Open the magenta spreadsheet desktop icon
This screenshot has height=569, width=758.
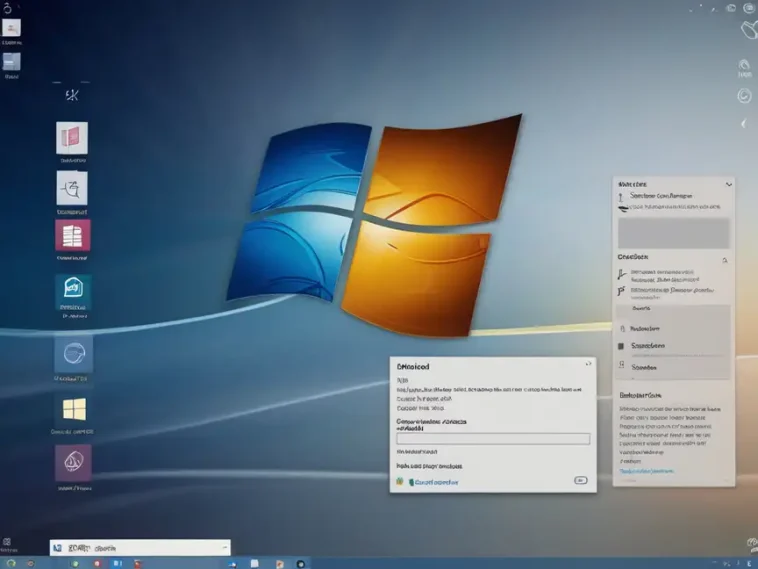(73, 235)
